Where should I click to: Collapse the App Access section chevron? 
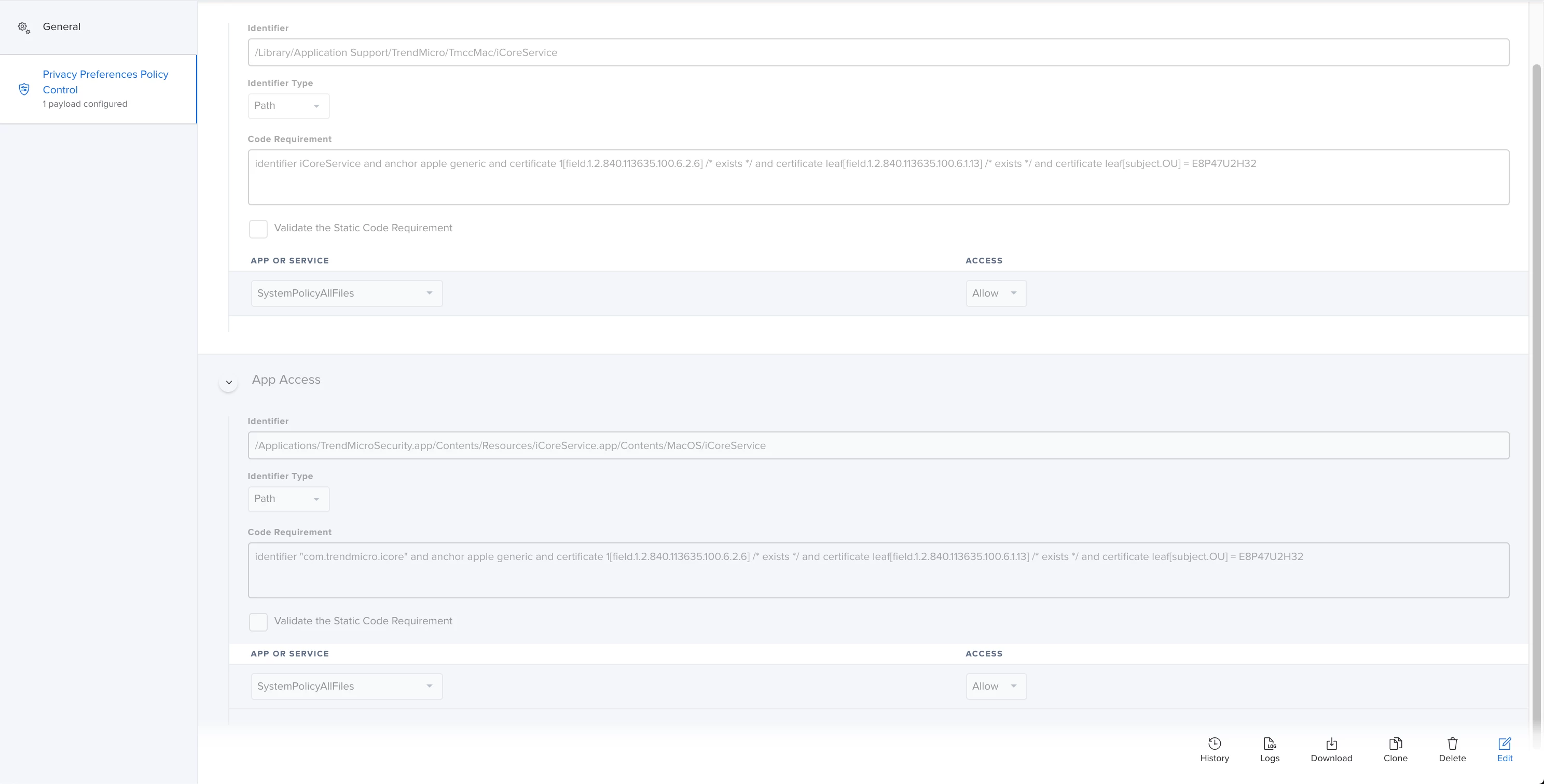point(228,382)
